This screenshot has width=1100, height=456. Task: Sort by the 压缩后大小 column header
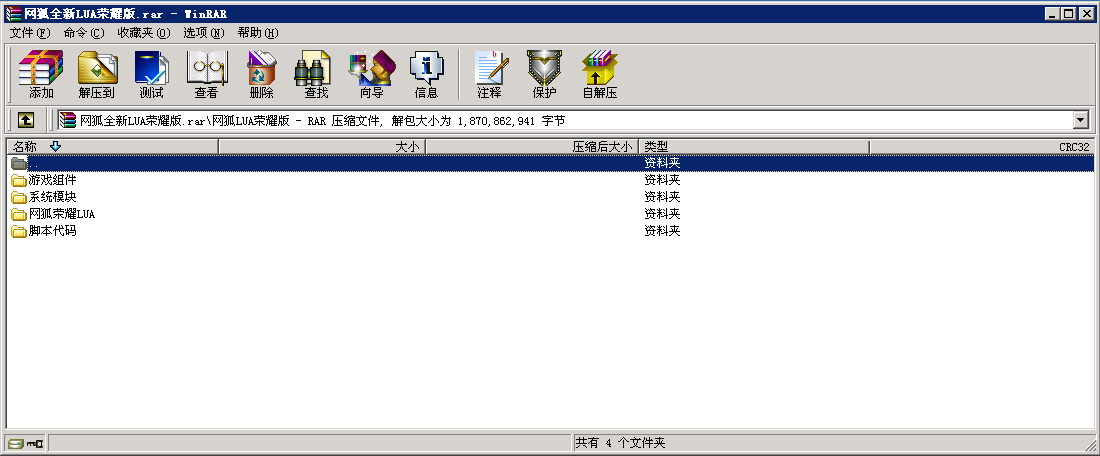click(x=531, y=147)
